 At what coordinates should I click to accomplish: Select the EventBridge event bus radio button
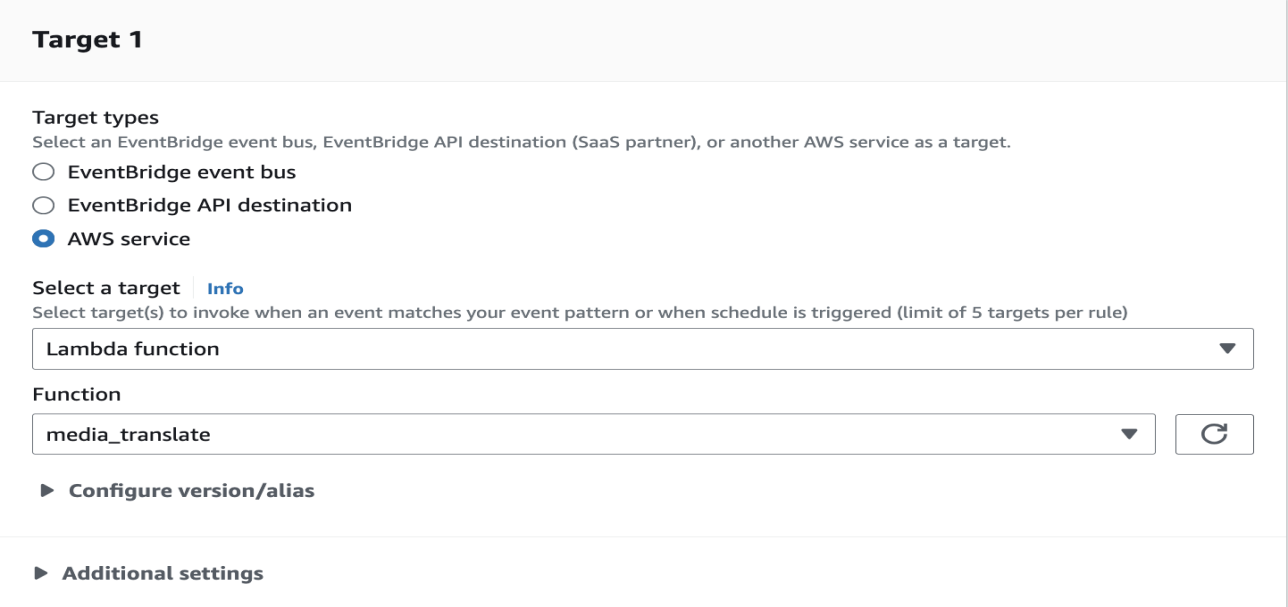pos(43,172)
